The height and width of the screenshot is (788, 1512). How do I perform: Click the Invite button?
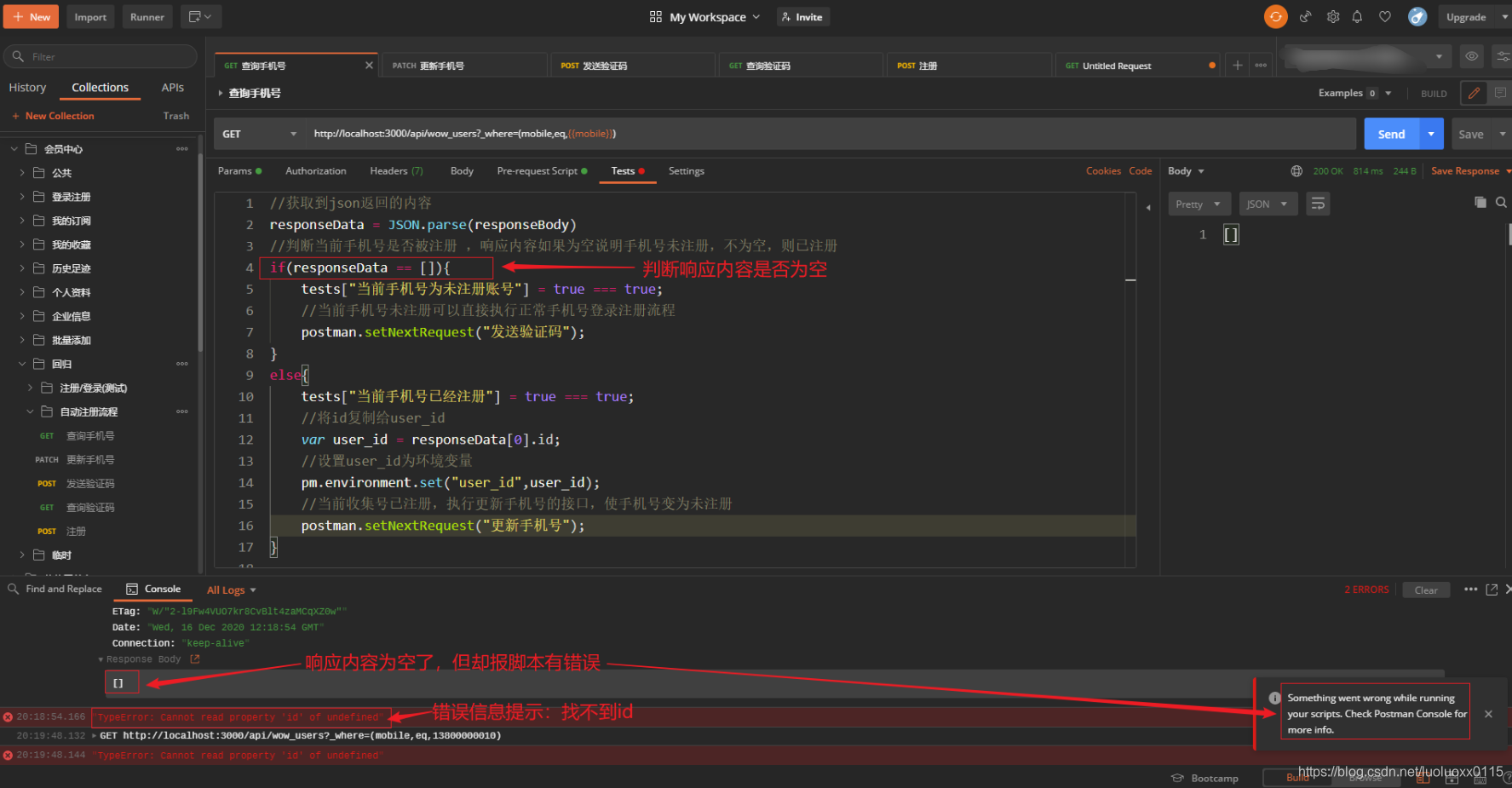802,17
